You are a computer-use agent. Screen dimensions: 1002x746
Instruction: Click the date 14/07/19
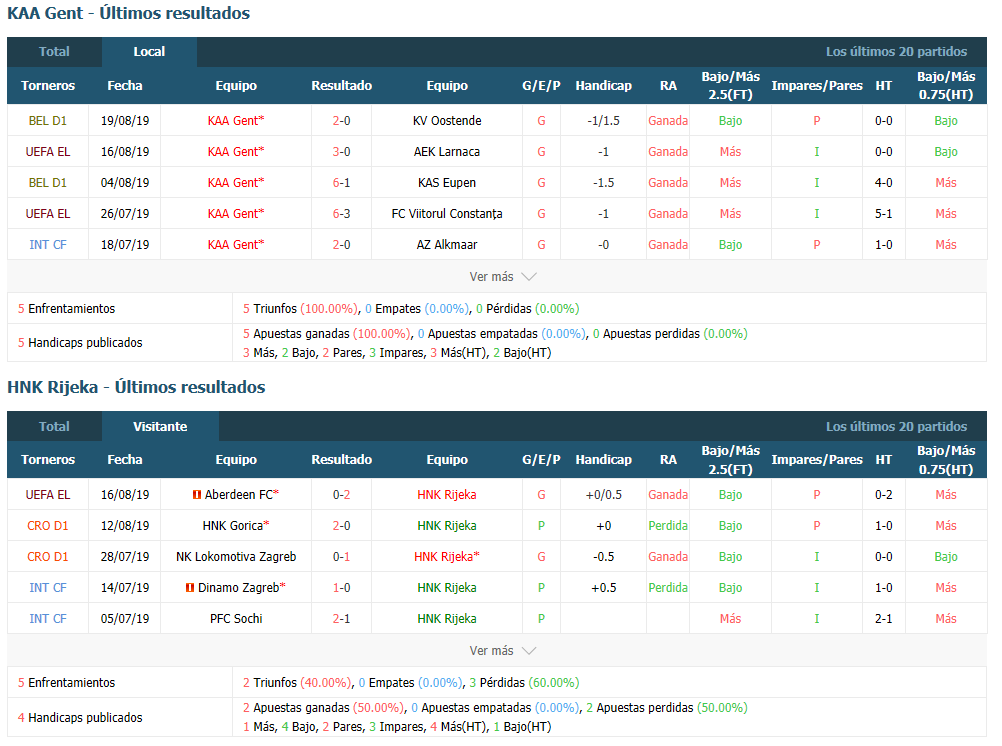[125, 587]
